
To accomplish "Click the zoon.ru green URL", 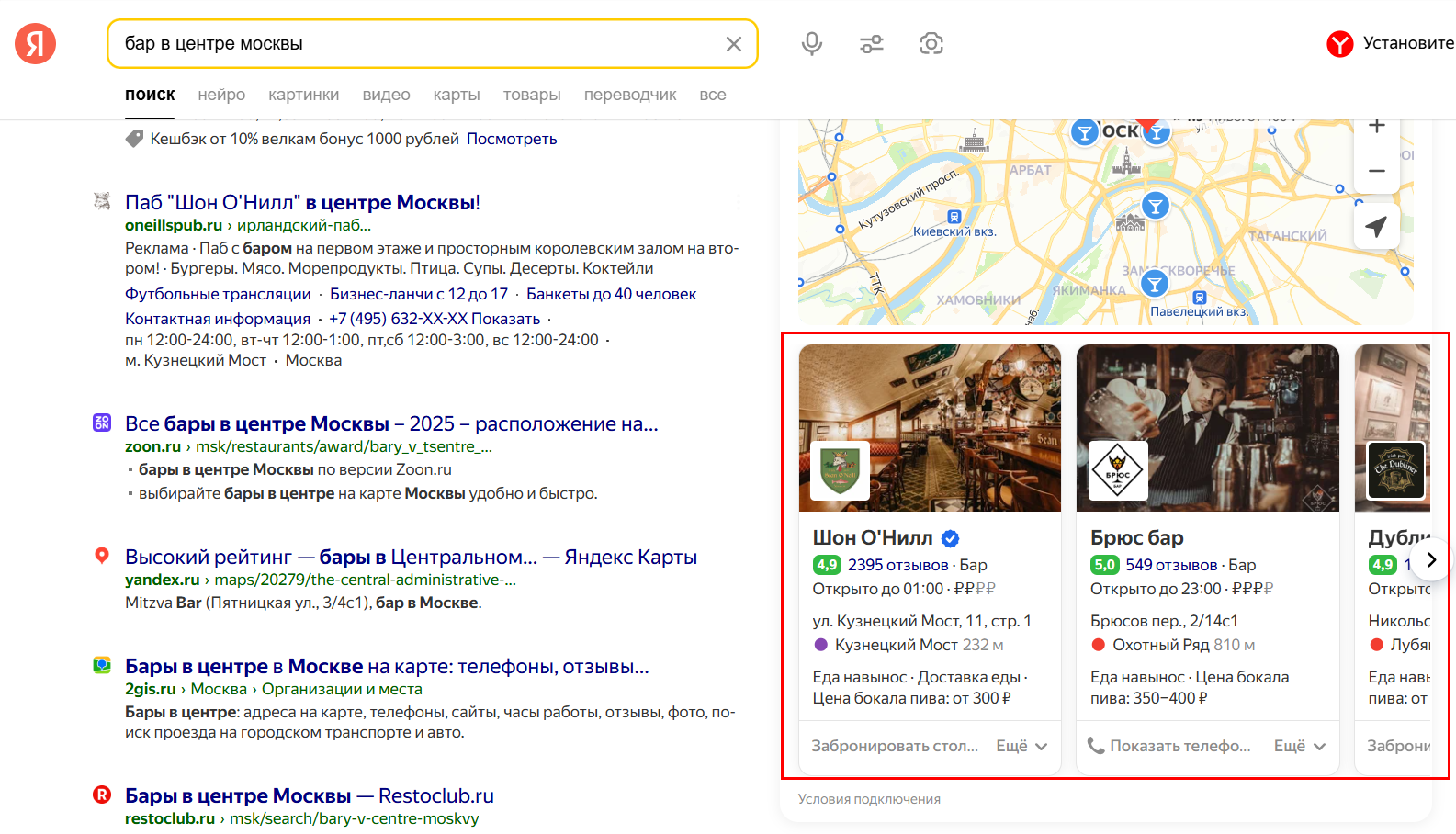I will coord(152,446).
